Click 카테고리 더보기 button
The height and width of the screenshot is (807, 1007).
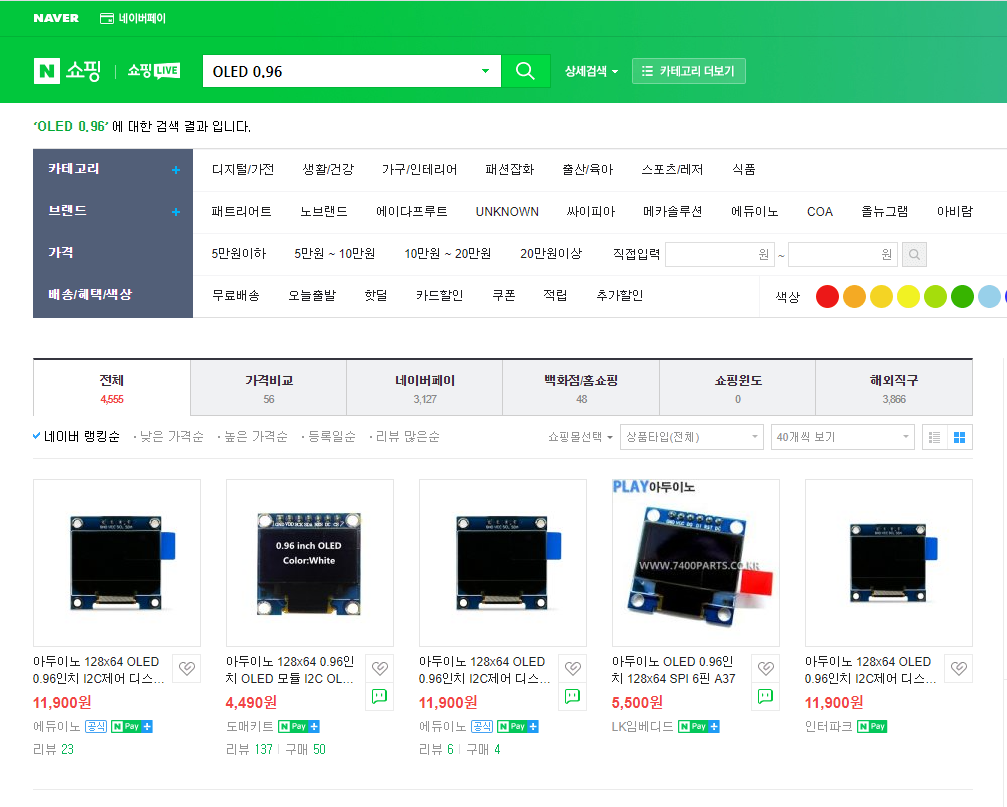[688, 71]
